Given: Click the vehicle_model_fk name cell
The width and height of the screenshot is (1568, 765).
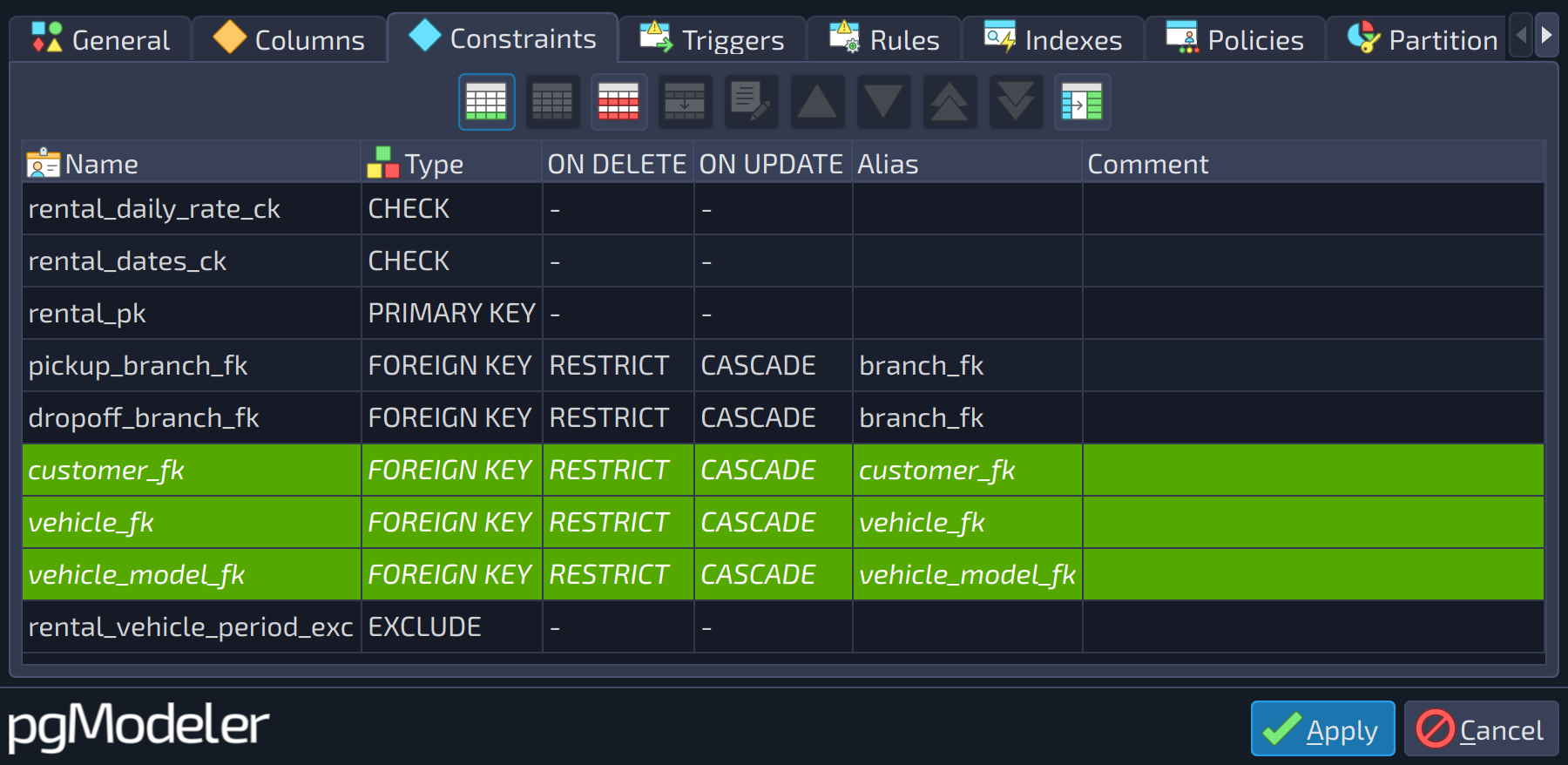Looking at the screenshot, I should tap(192, 575).
